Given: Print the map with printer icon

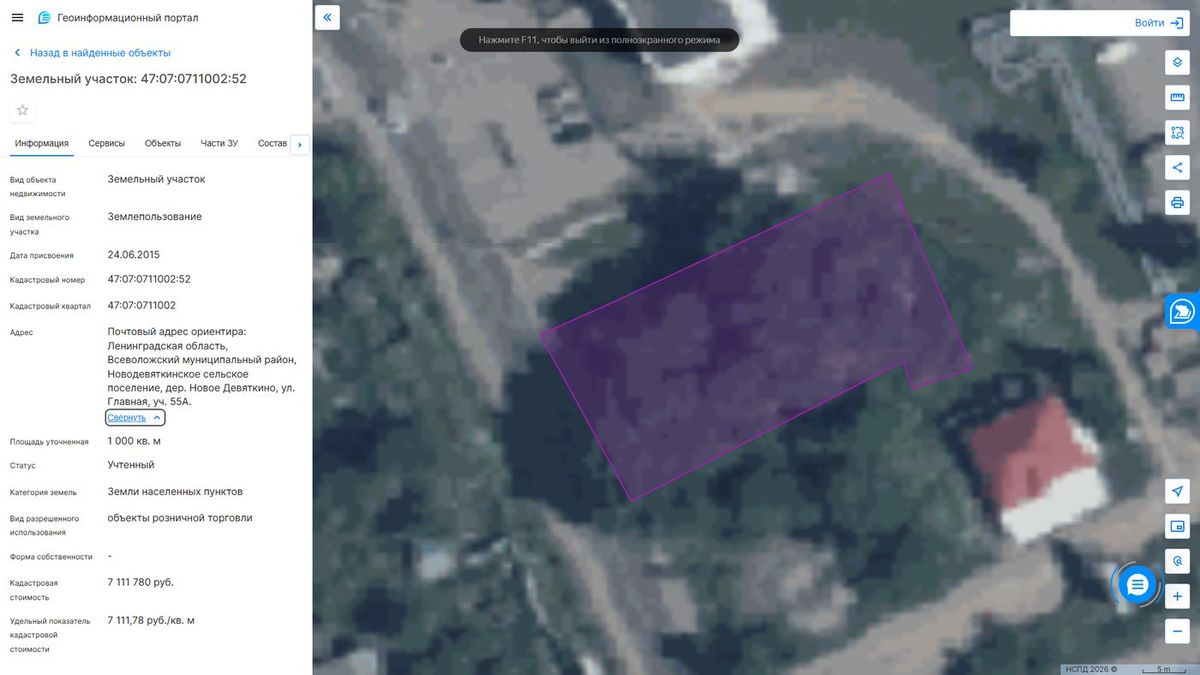Looking at the screenshot, I should (x=1177, y=202).
